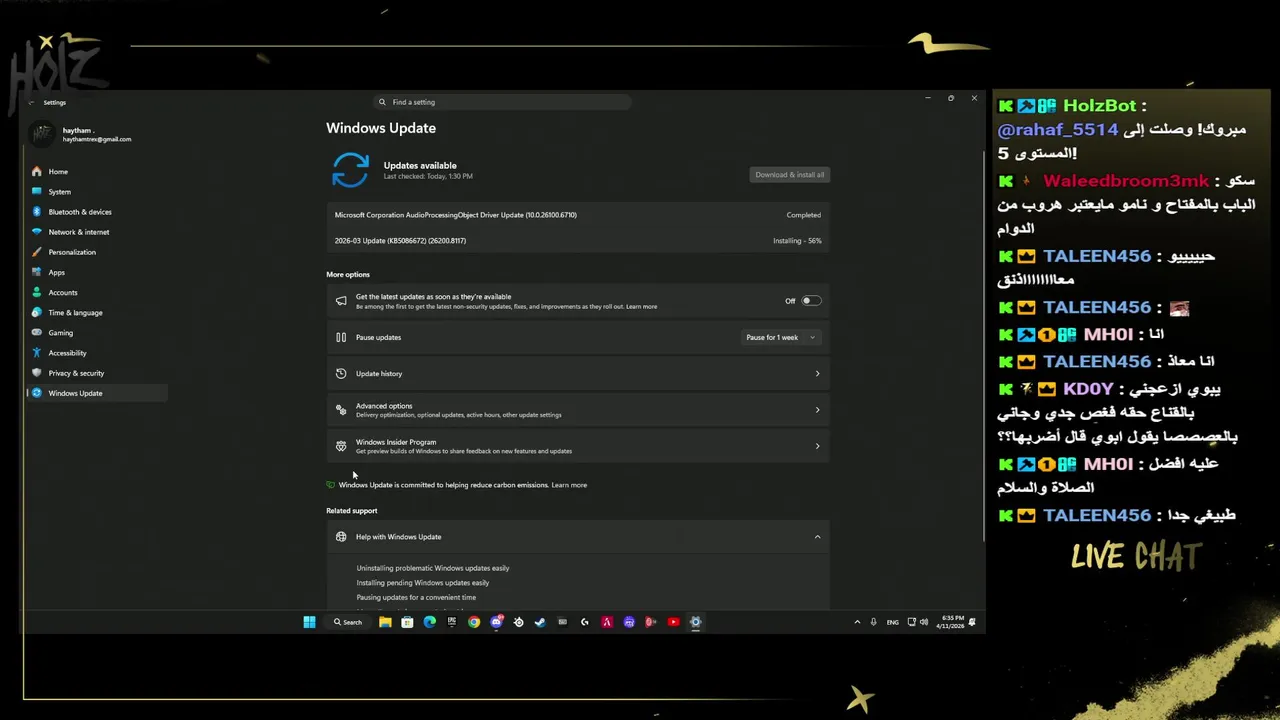Open Microsoft Edge from taskbar

point(430,622)
